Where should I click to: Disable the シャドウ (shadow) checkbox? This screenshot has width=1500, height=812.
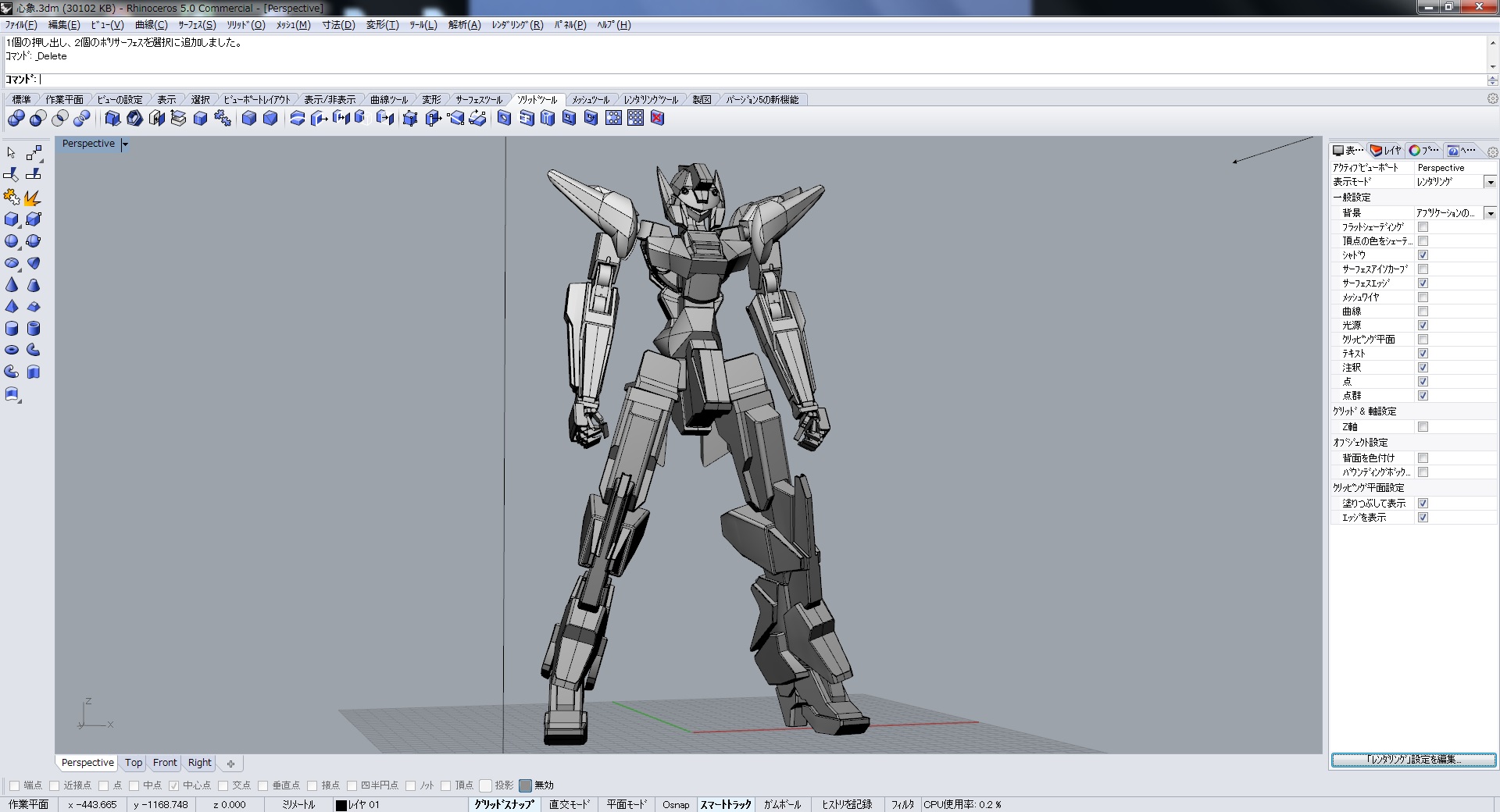(x=1423, y=255)
